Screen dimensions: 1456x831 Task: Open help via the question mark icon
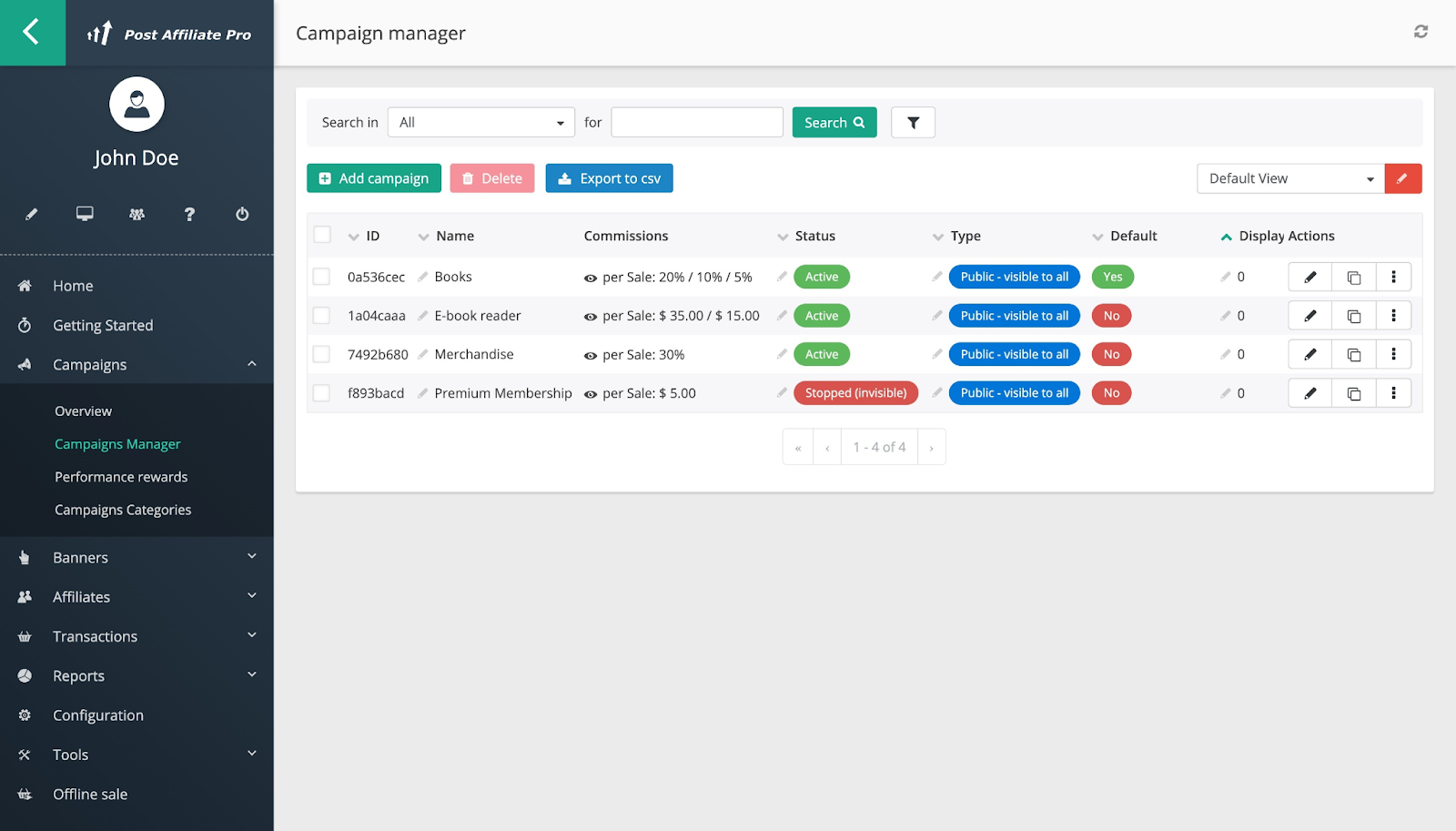[188, 215]
